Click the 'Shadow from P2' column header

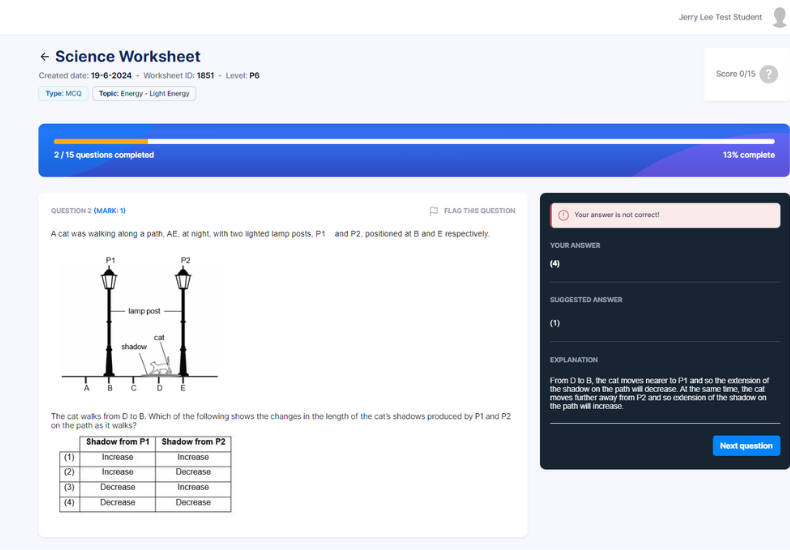[x=193, y=442]
